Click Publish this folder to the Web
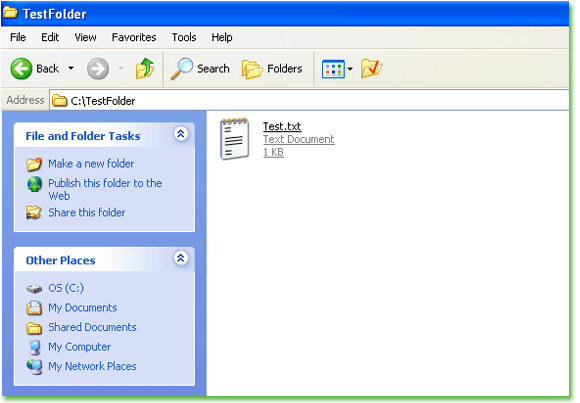This screenshot has width=580, height=403. [105, 189]
